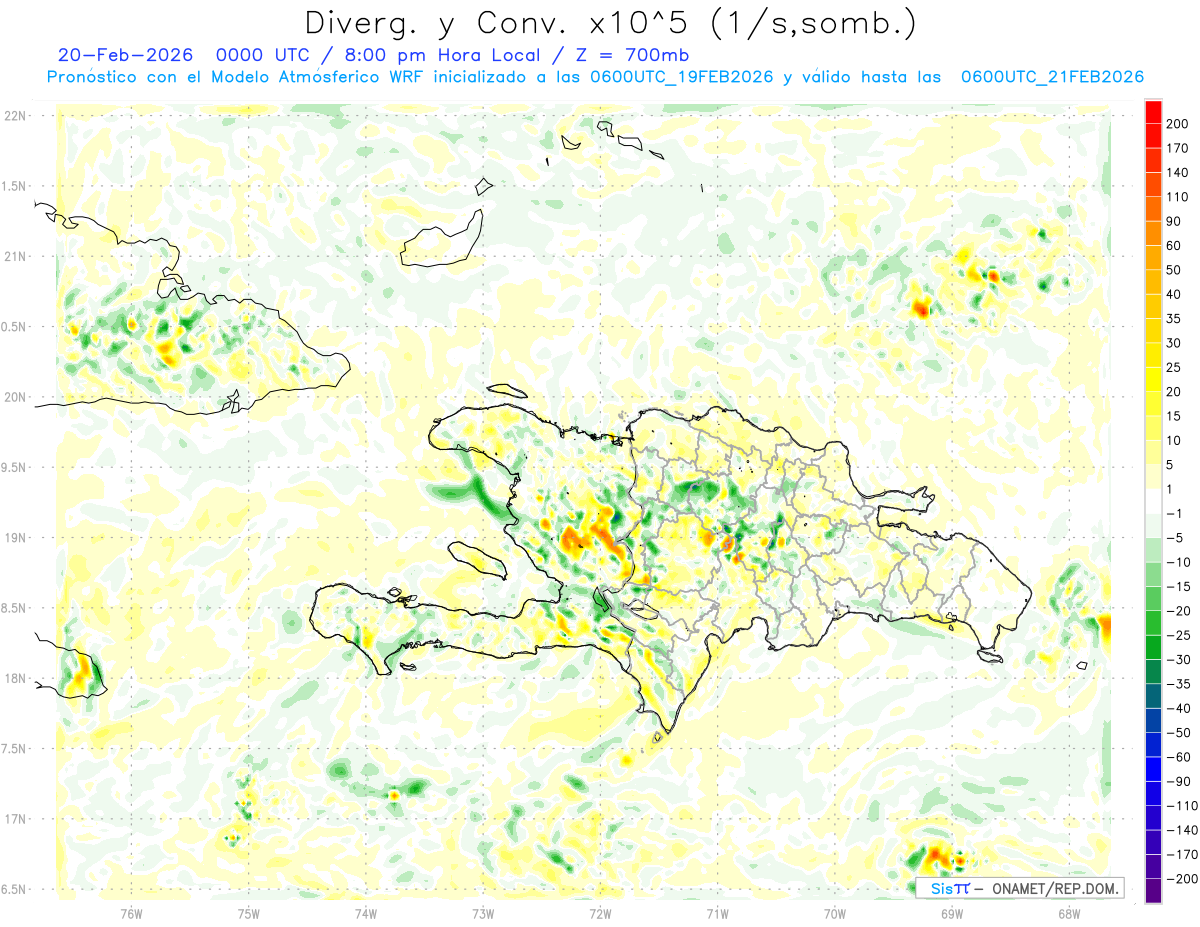Click the '6.5N' latitude label
The image size is (1200, 927).
pos(14,889)
